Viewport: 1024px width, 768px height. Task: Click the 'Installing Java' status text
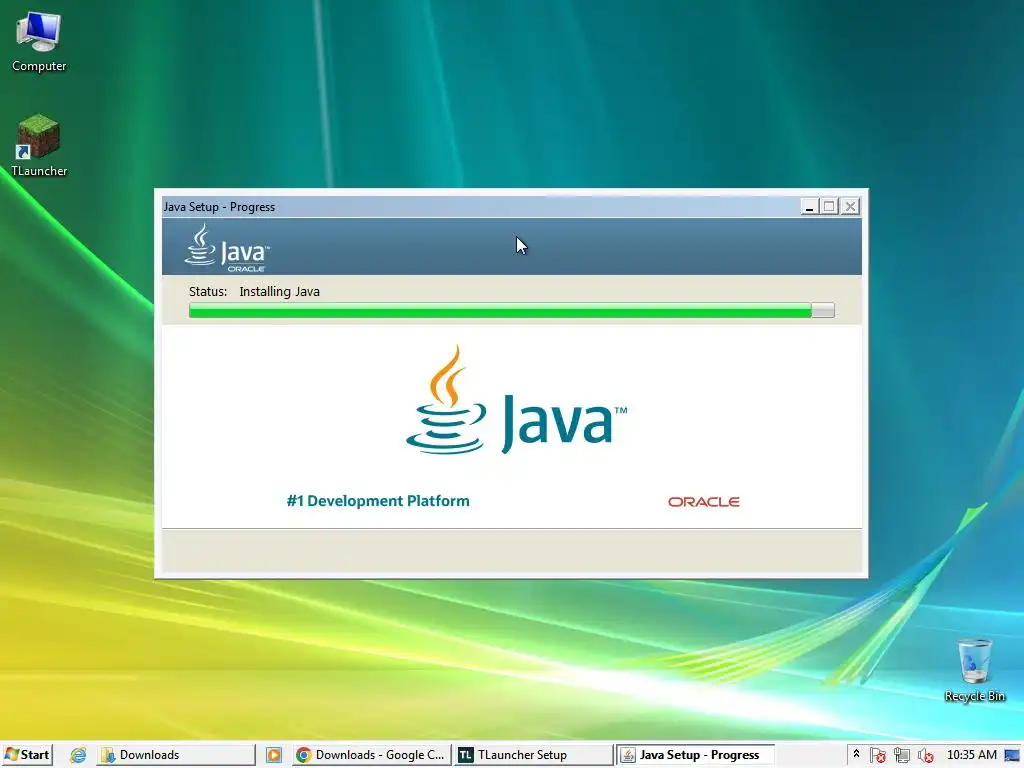click(280, 291)
